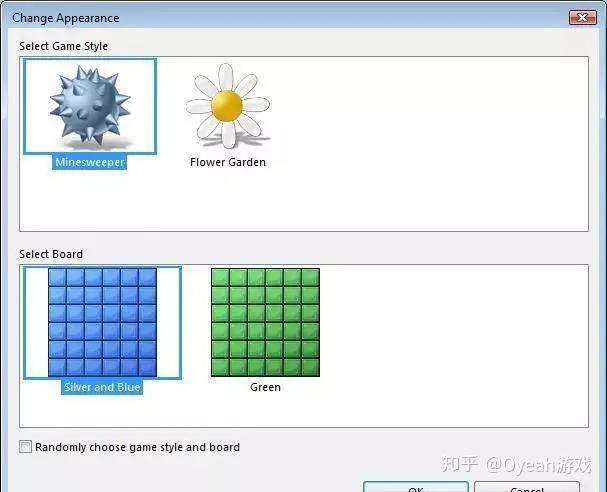The height and width of the screenshot is (492, 607).
Task: Enable Randomly choose game style and board
Action: click(26, 447)
